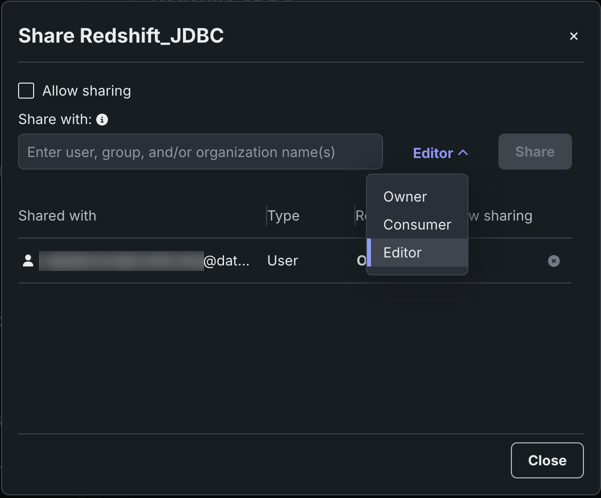Close the share dialog with the X icon
This screenshot has width=601, height=498.
pos(573,36)
